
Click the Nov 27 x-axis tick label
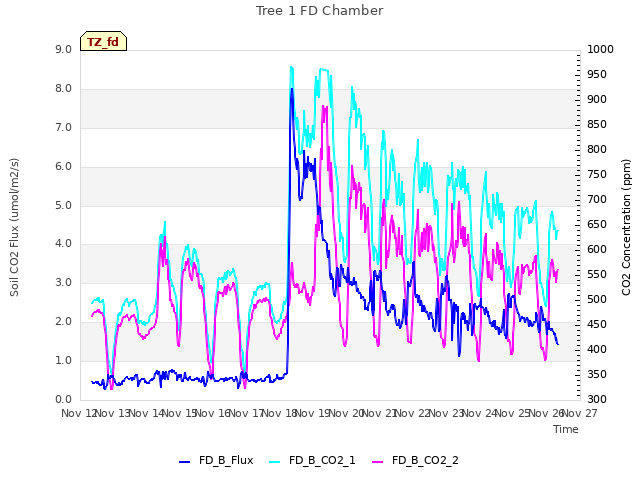580,413
